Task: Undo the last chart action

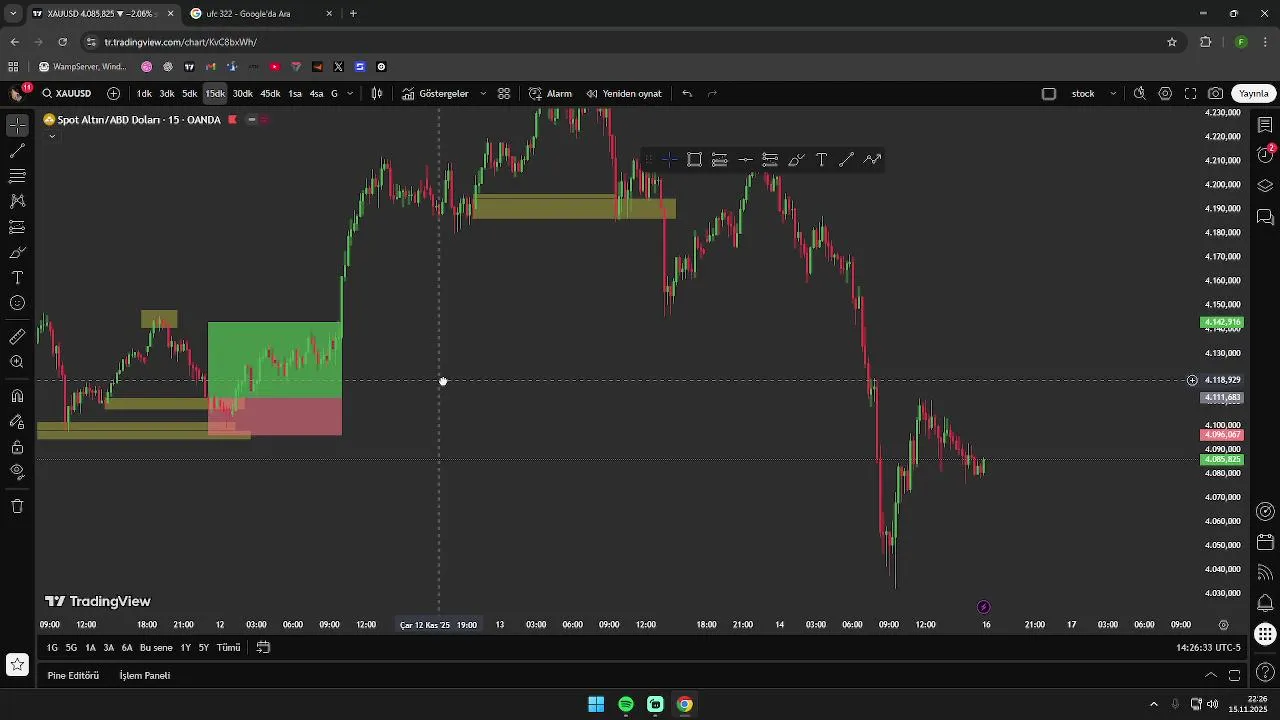Action: 687,93
